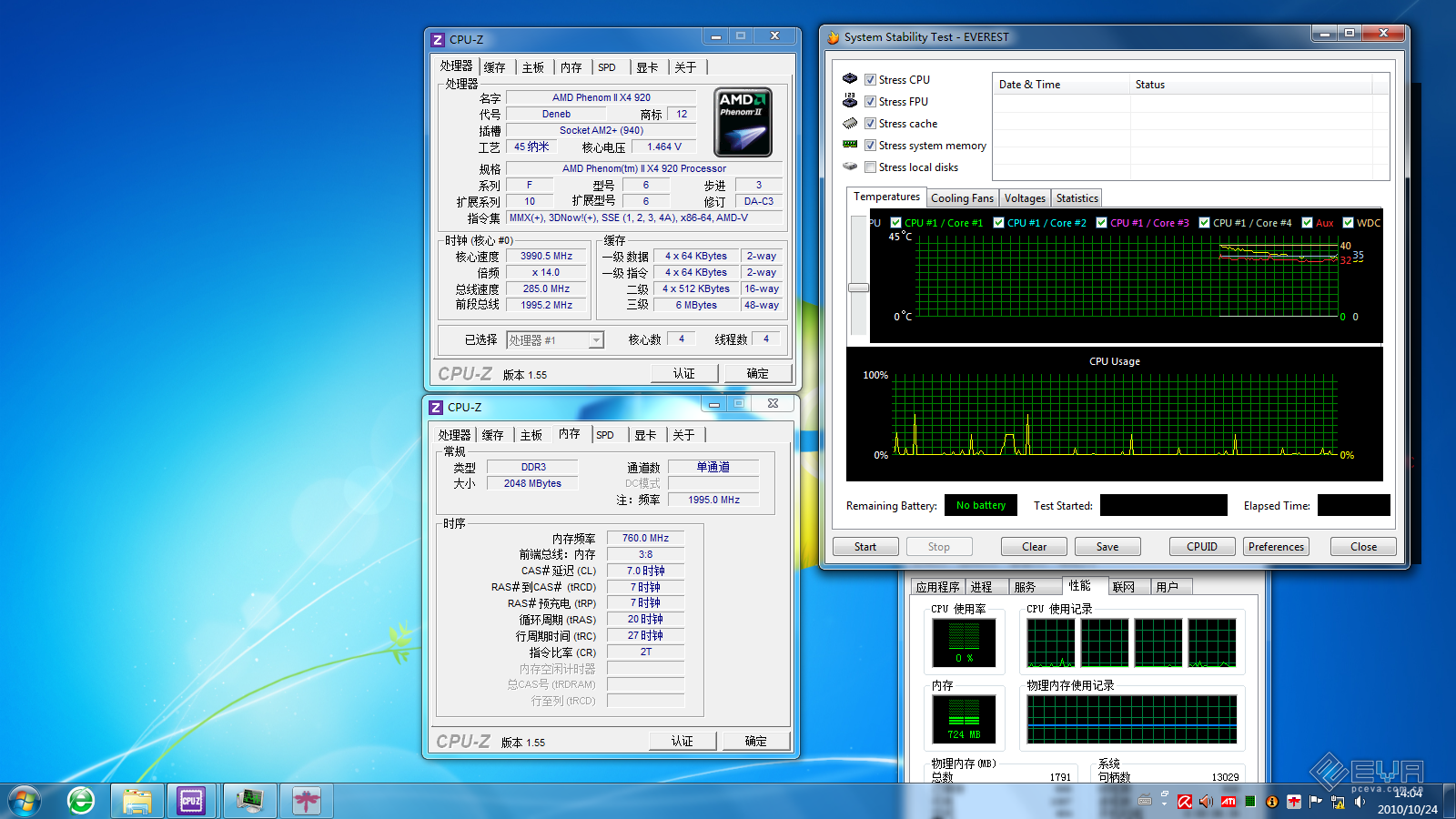Viewport: 1456px width, 819px height.
Task: Open Avira antivirus tray icon
Action: pos(1184,802)
